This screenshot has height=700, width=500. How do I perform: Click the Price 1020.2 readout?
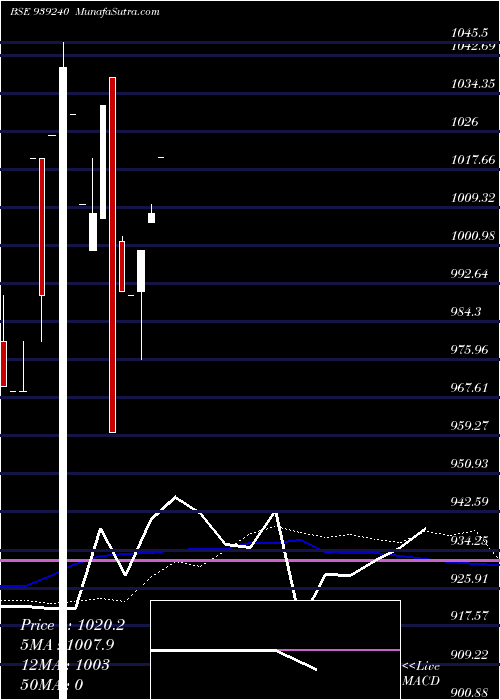coord(73,625)
